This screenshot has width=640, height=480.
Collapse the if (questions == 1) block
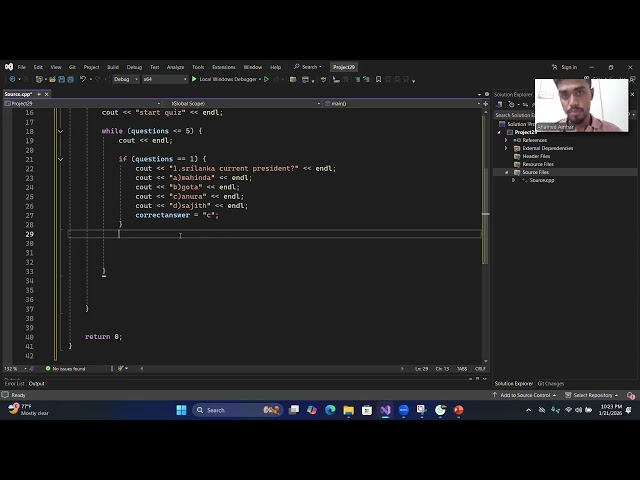[60, 160]
